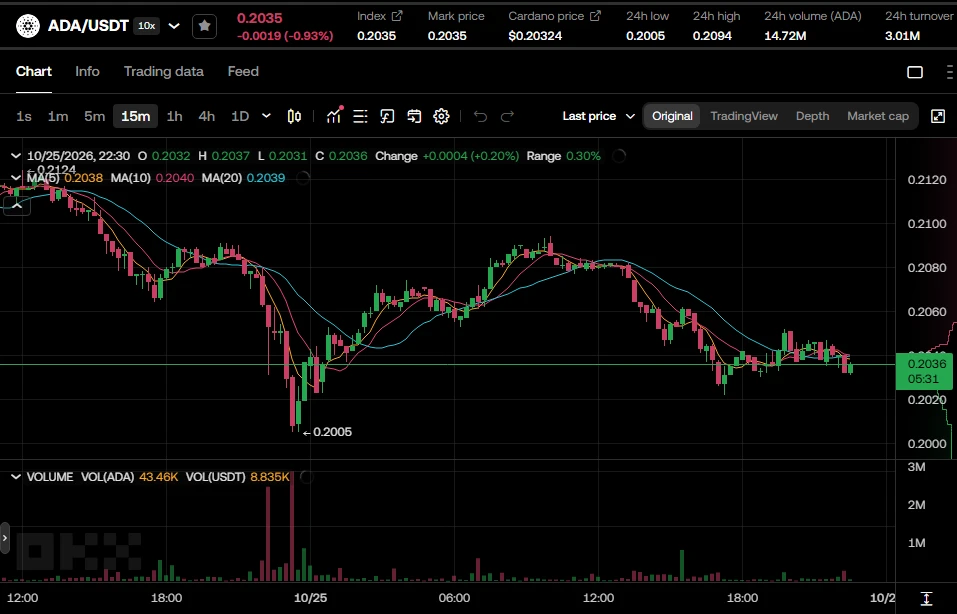Undo the last chart action
Screen dimensions: 957x614
pos(480,116)
